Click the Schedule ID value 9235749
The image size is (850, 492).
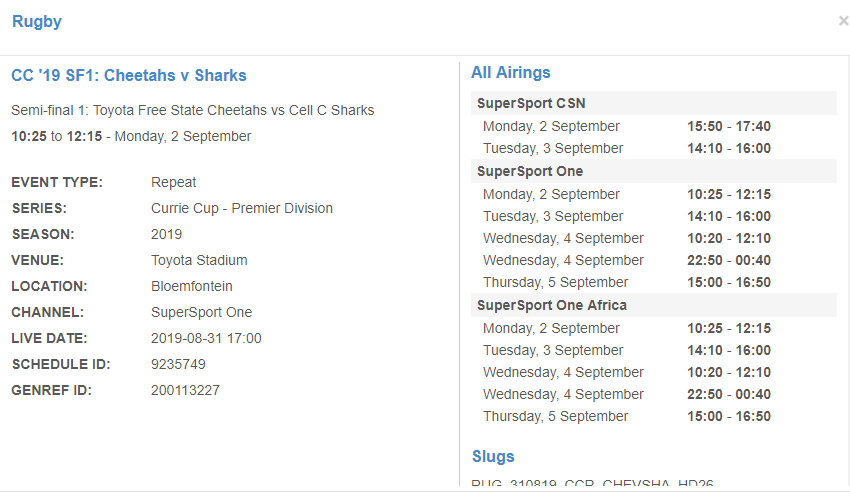(x=178, y=364)
